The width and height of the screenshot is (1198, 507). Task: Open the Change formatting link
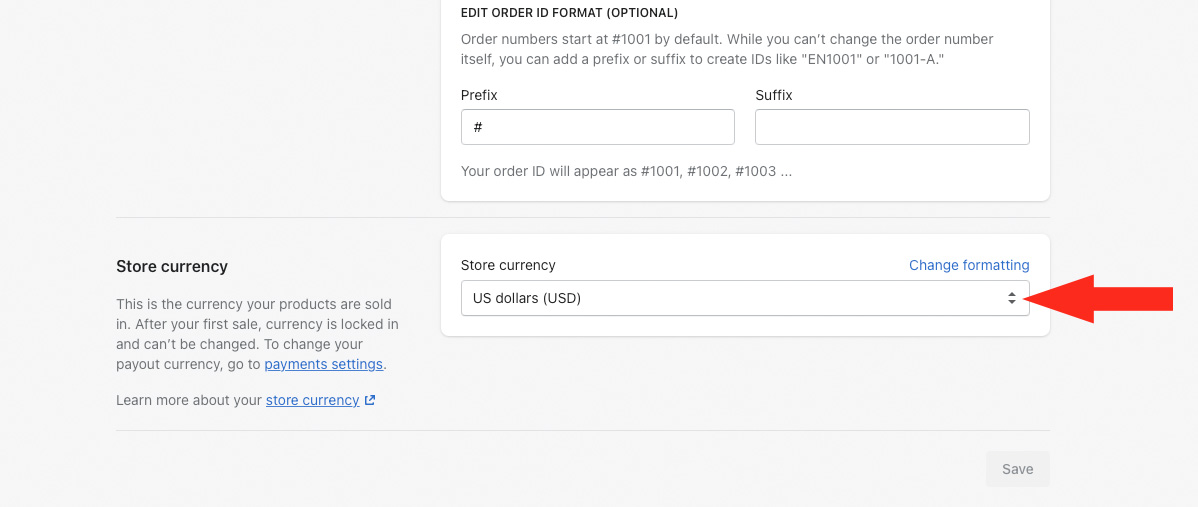[969, 265]
